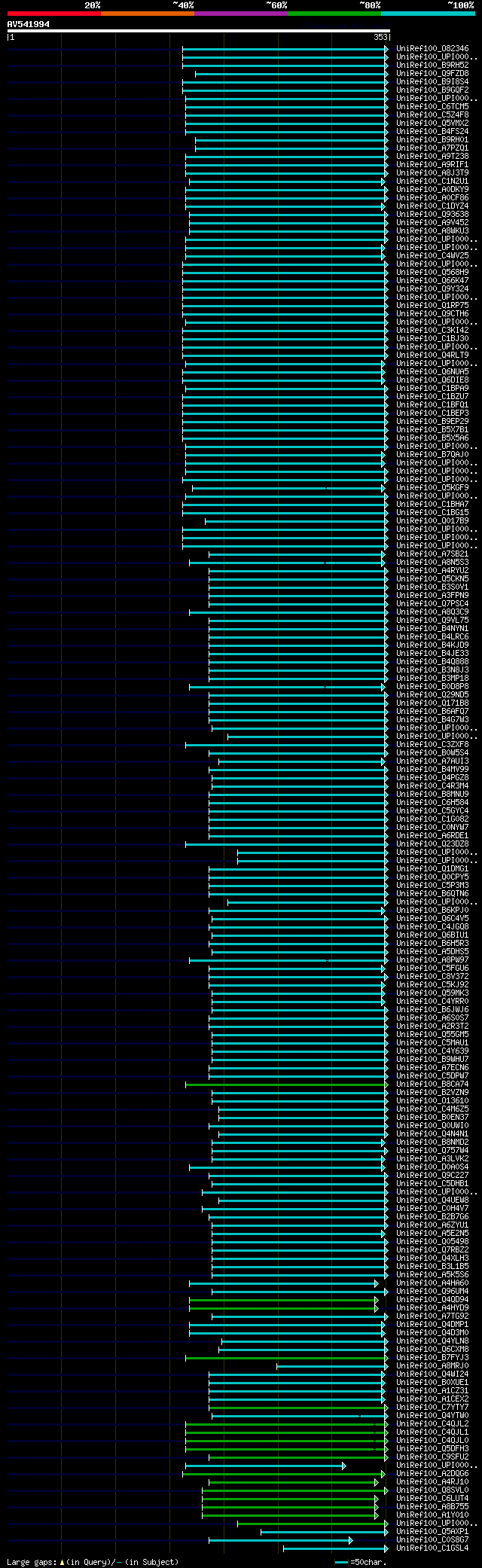Choose the UniRef100_A4HA60 hit name

pyautogui.click(x=432, y=1283)
